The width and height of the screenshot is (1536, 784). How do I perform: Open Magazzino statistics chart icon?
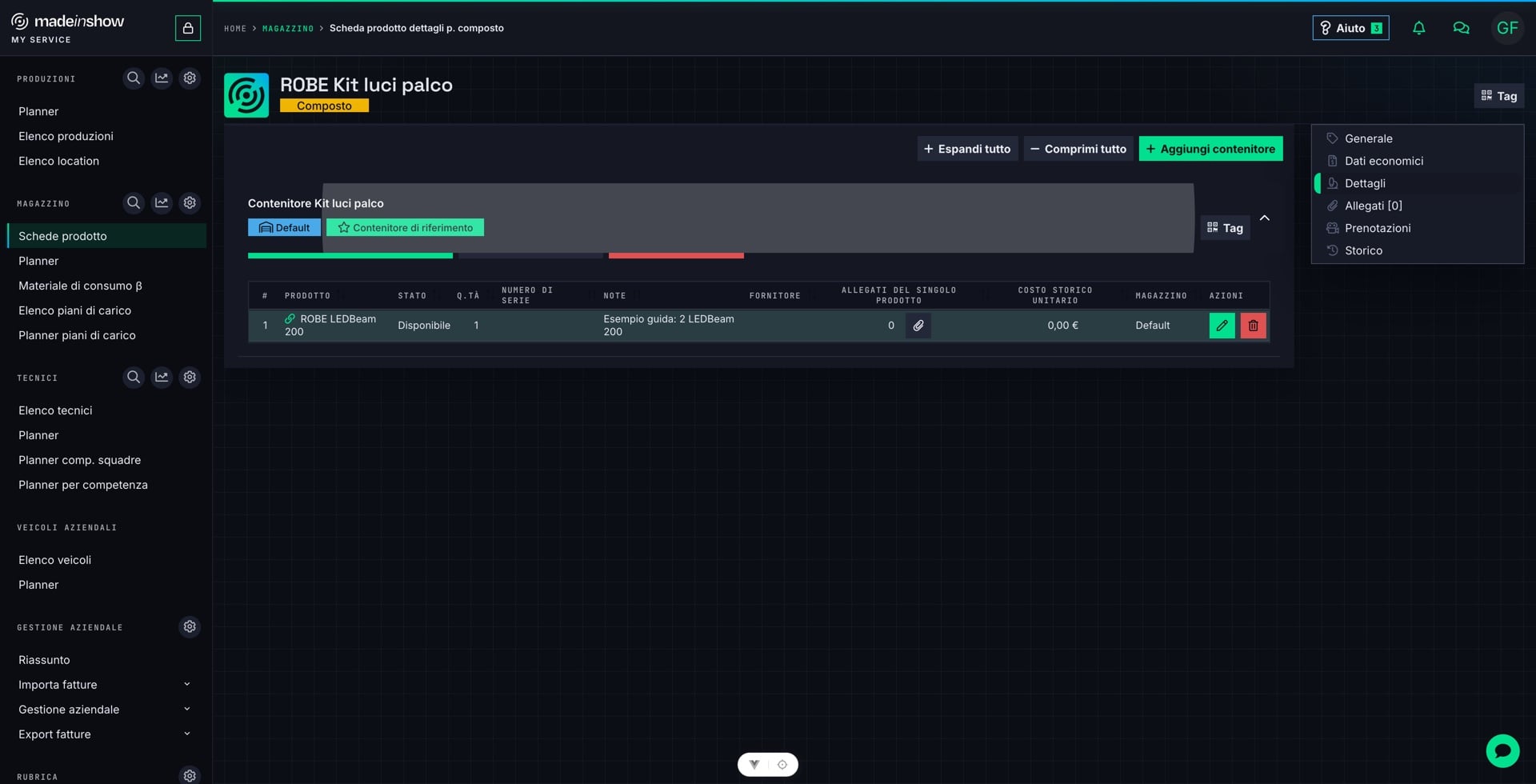(162, 203)
